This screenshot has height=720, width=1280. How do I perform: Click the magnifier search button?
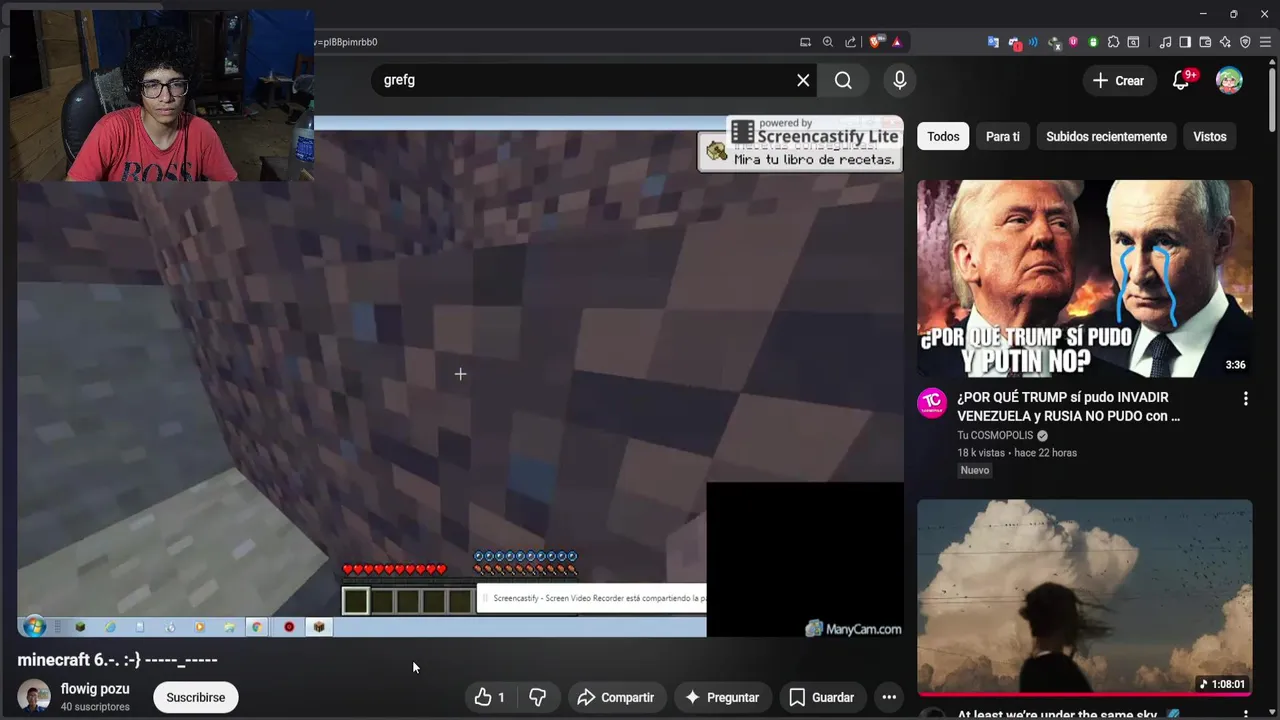[x=843, y=80]
